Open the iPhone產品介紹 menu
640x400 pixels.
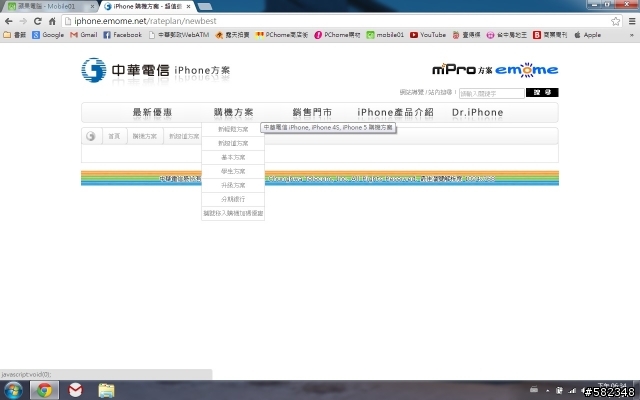tap(395, 112)
